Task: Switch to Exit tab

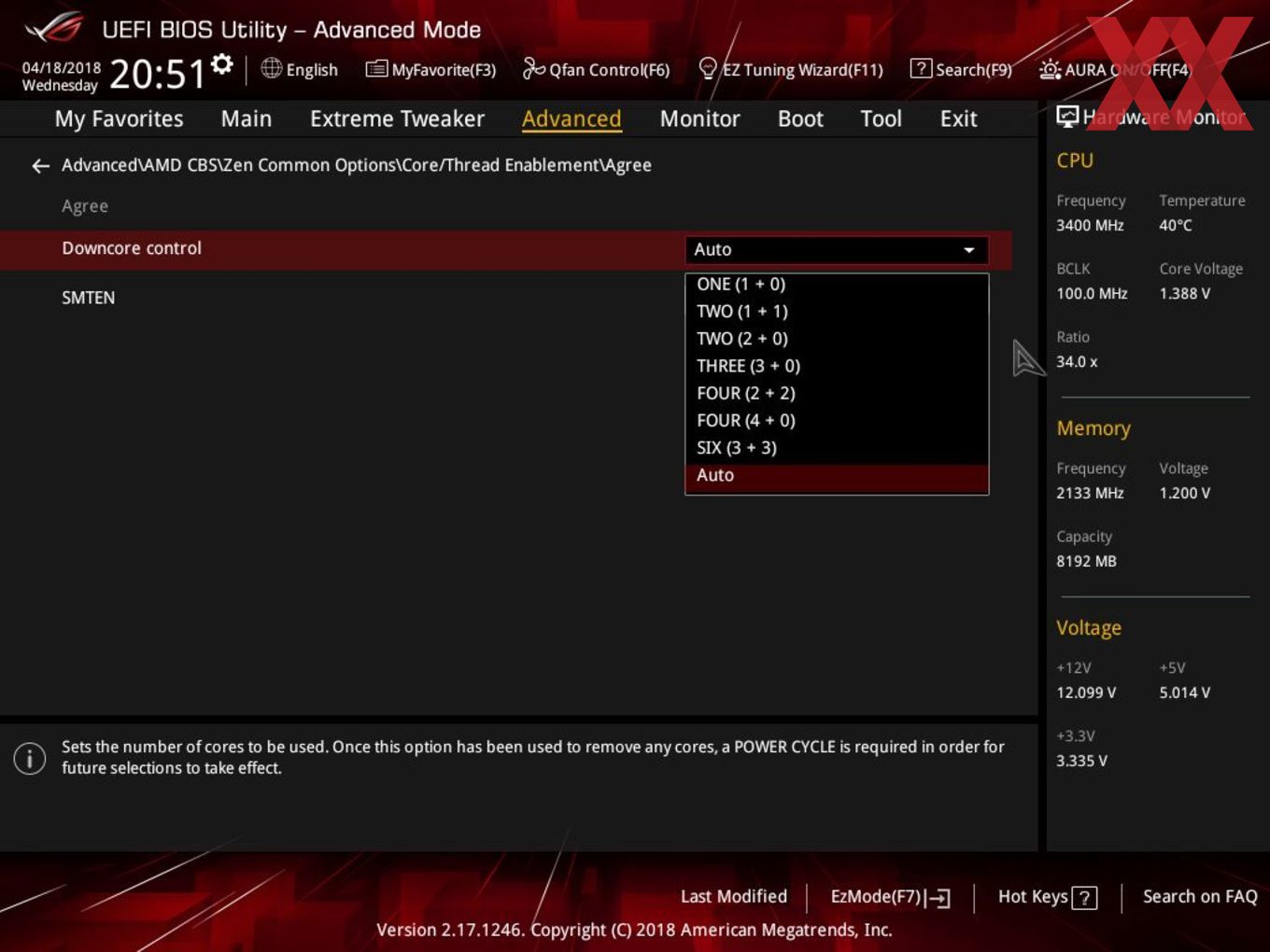Action: [958, 119]
